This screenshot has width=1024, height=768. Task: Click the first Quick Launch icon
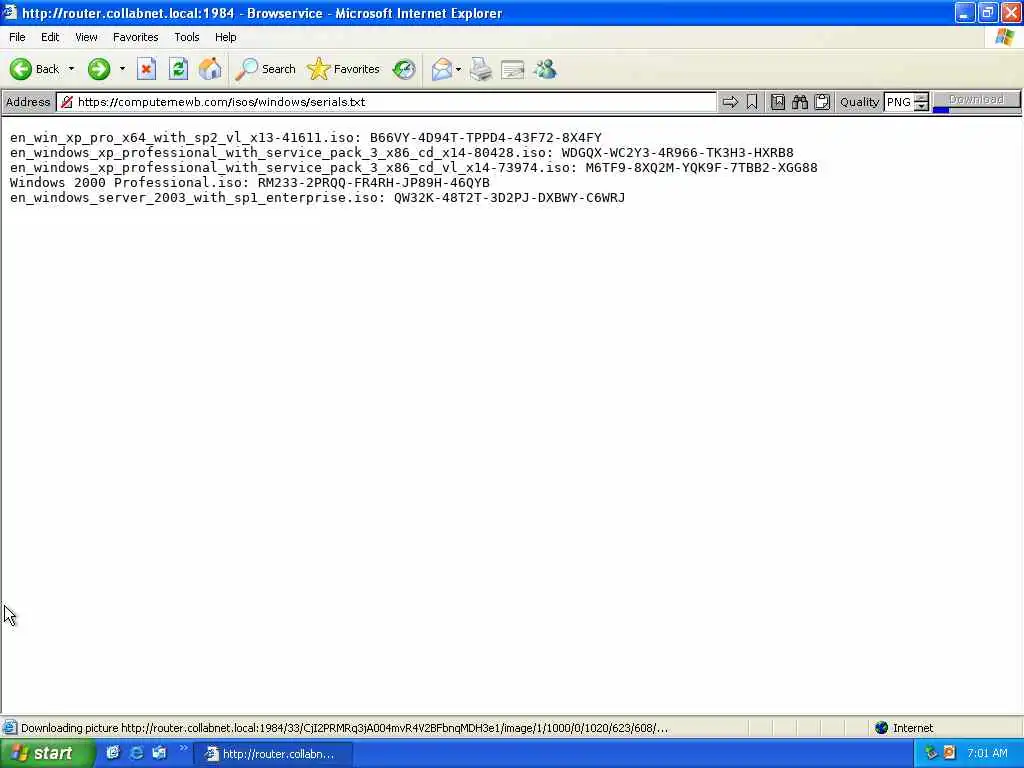tap(113, 753)
